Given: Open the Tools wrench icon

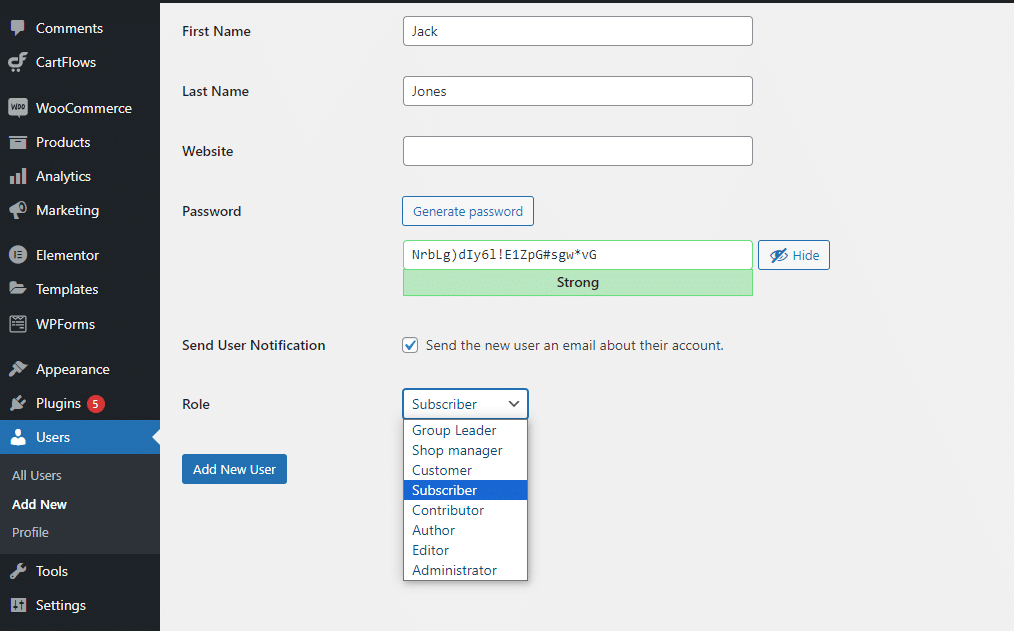Looking at the screenshot, I should pyautogui.click(x=18, y=571).
